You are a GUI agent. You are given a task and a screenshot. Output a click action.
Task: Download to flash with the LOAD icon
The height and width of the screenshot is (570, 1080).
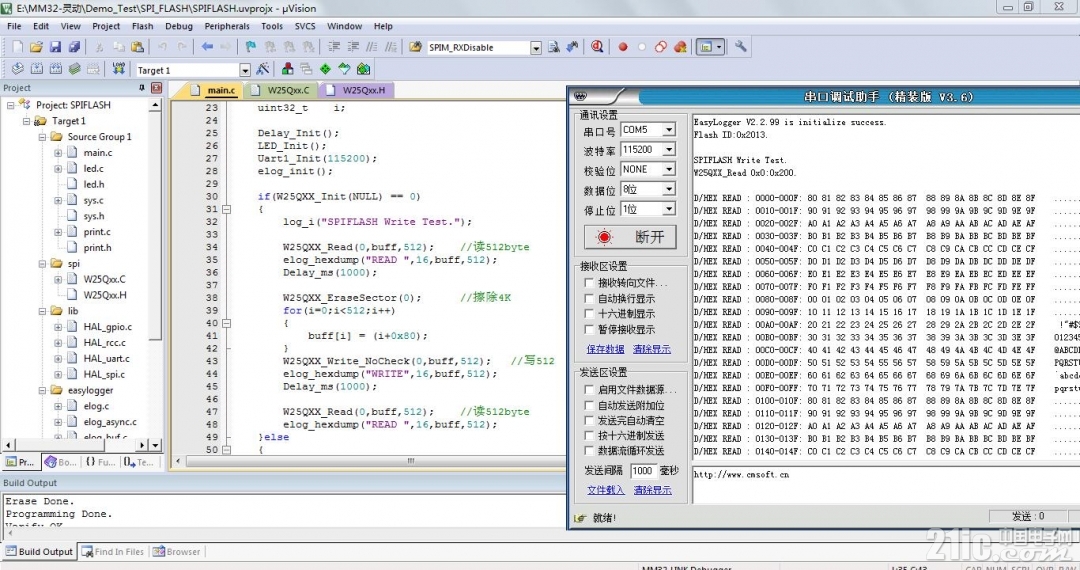[x=118, y=69]
